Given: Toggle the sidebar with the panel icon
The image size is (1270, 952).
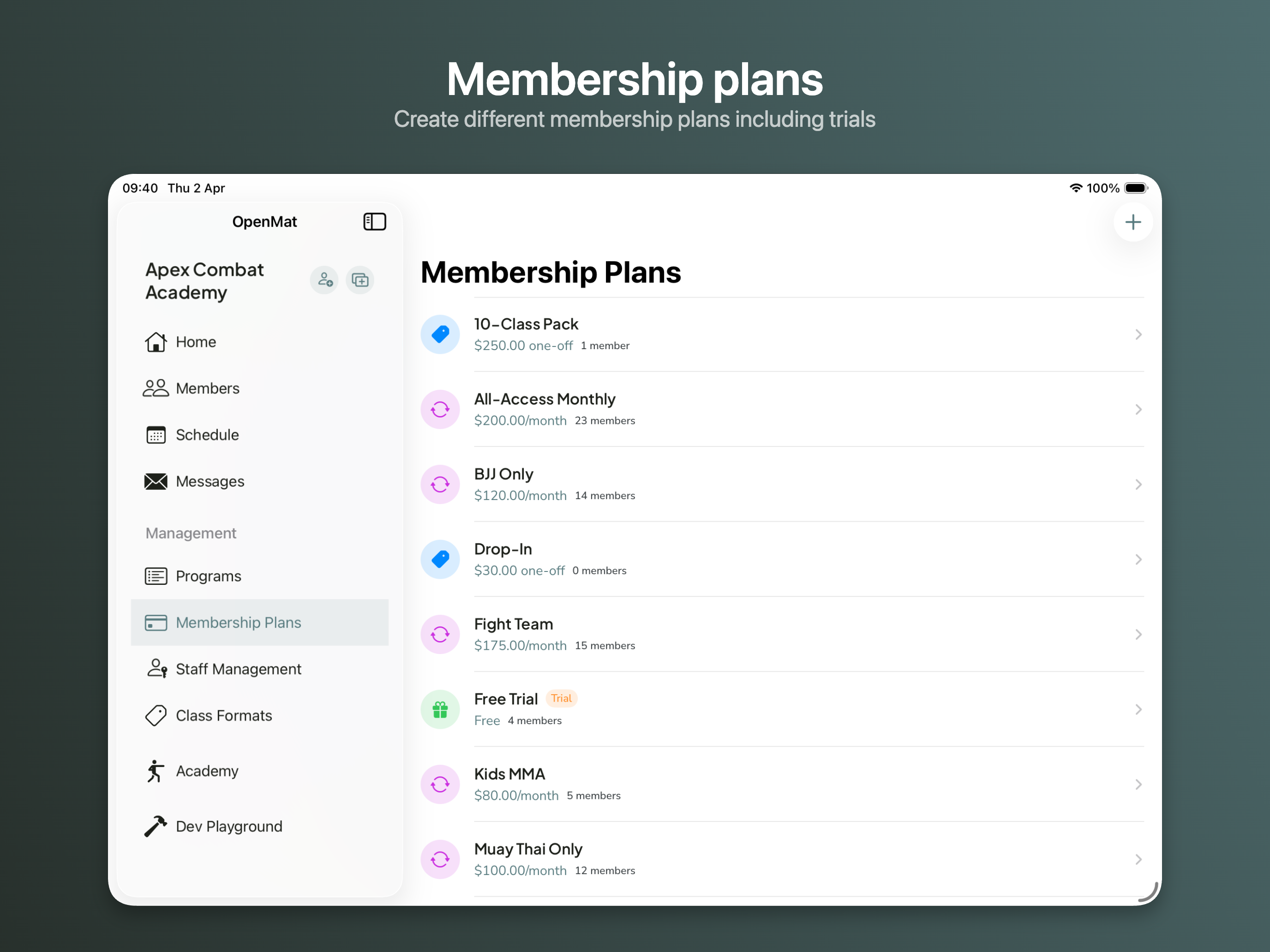Looking at the screenshot, I should 374,221.
